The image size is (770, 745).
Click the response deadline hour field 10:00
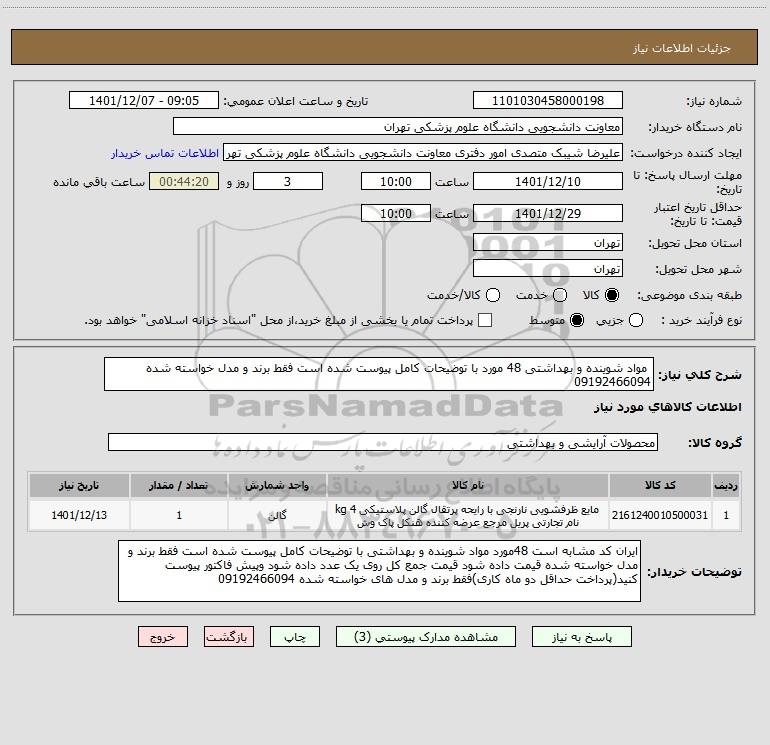[396, 182]
